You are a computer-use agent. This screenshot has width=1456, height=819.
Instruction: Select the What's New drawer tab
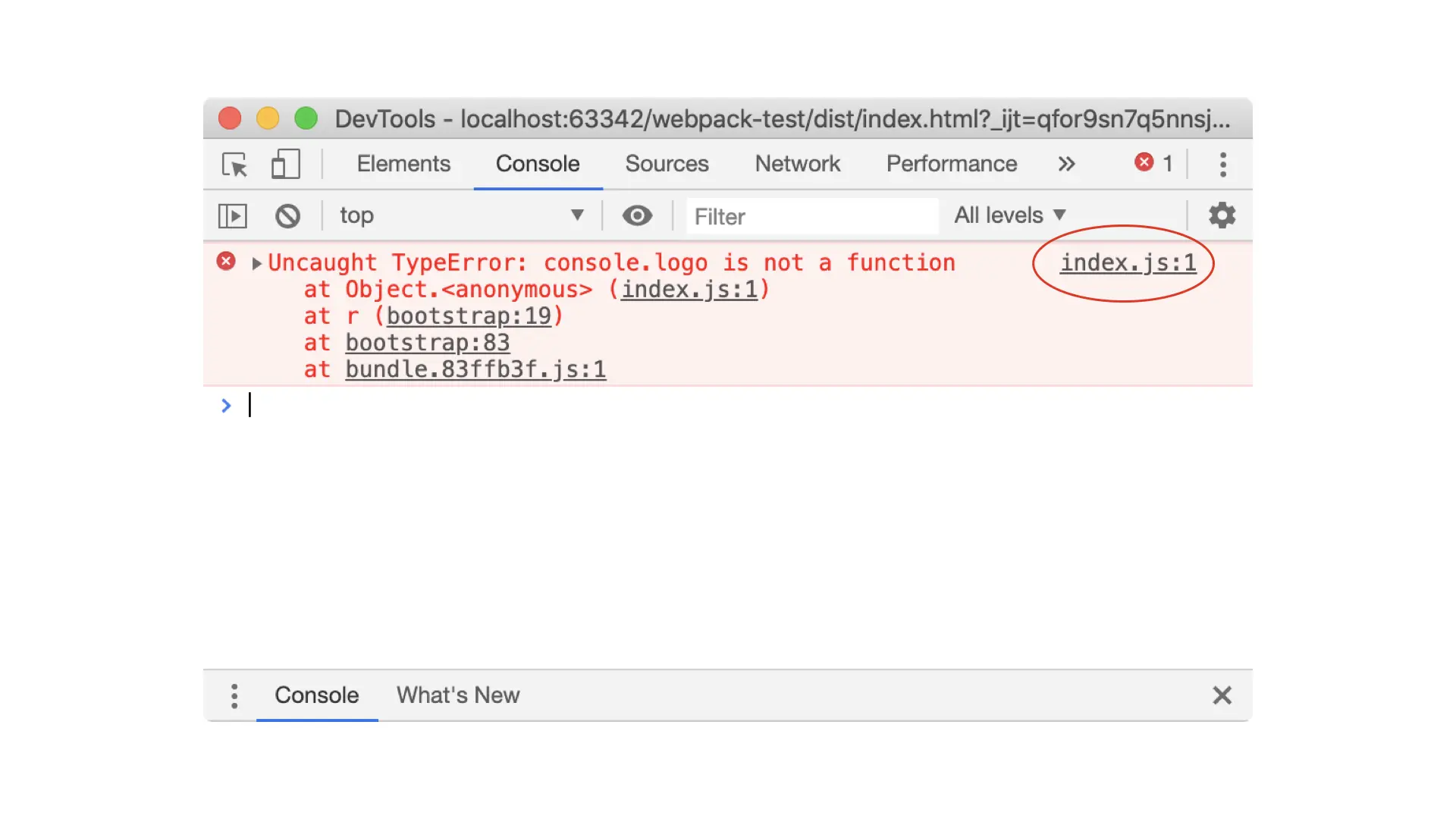coord(458,695)
